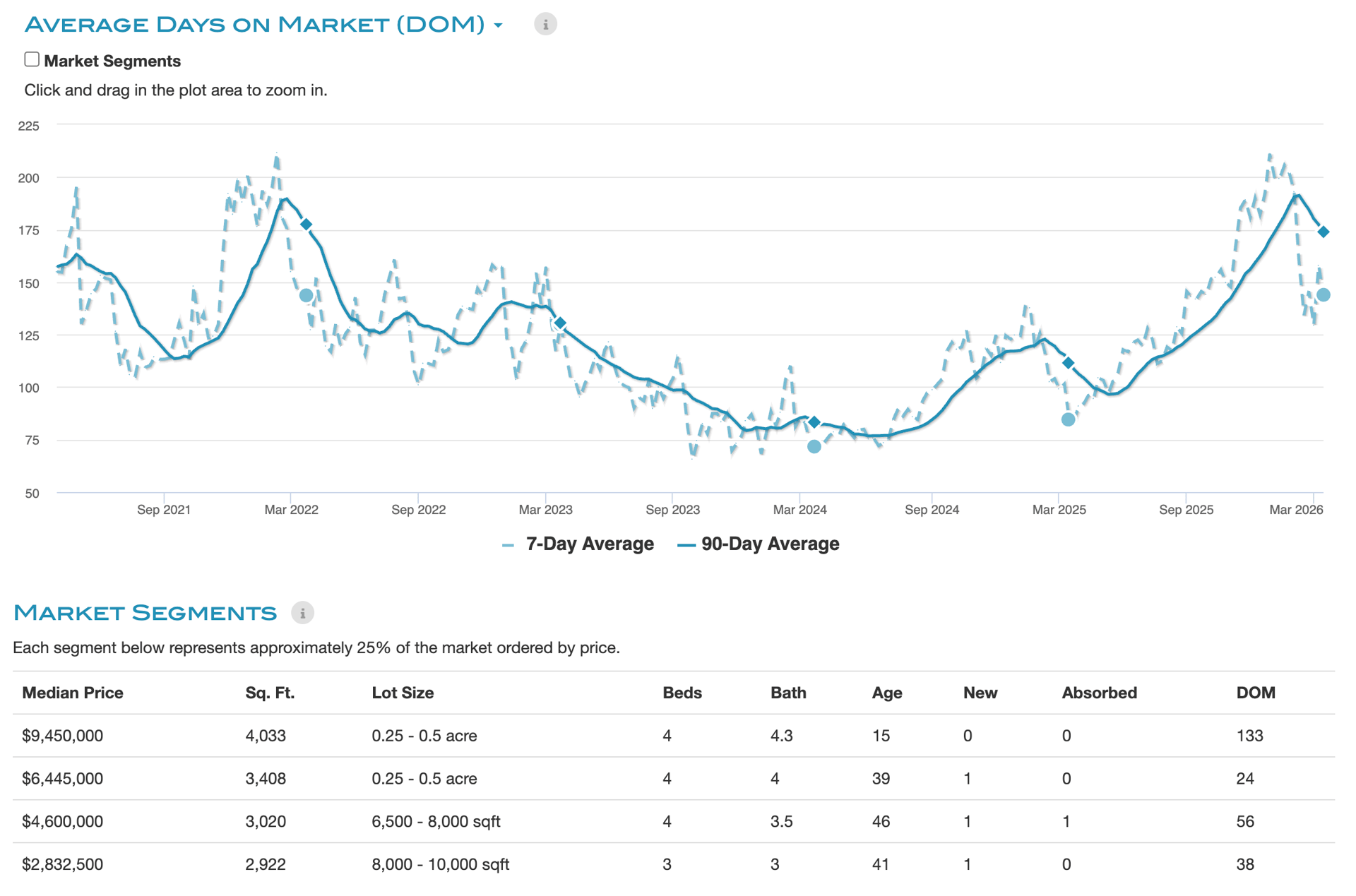This screenshot has width=1356, height=896.
Task: Click the diamond marker at chart's right end
Action: (x=1324, y=232)
